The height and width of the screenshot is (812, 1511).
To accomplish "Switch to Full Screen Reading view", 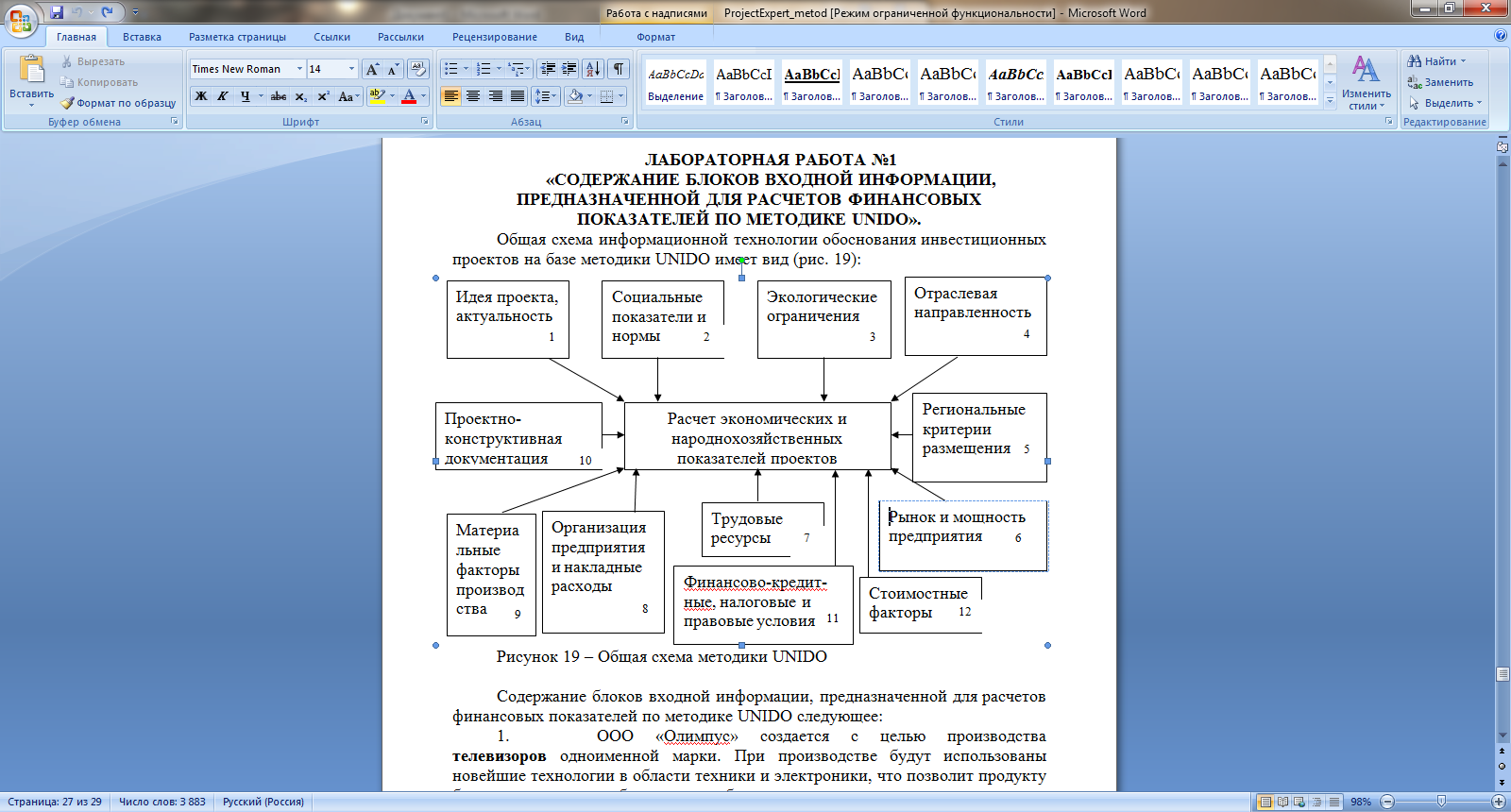I will pyautogui.click(x=1282, y=802).
